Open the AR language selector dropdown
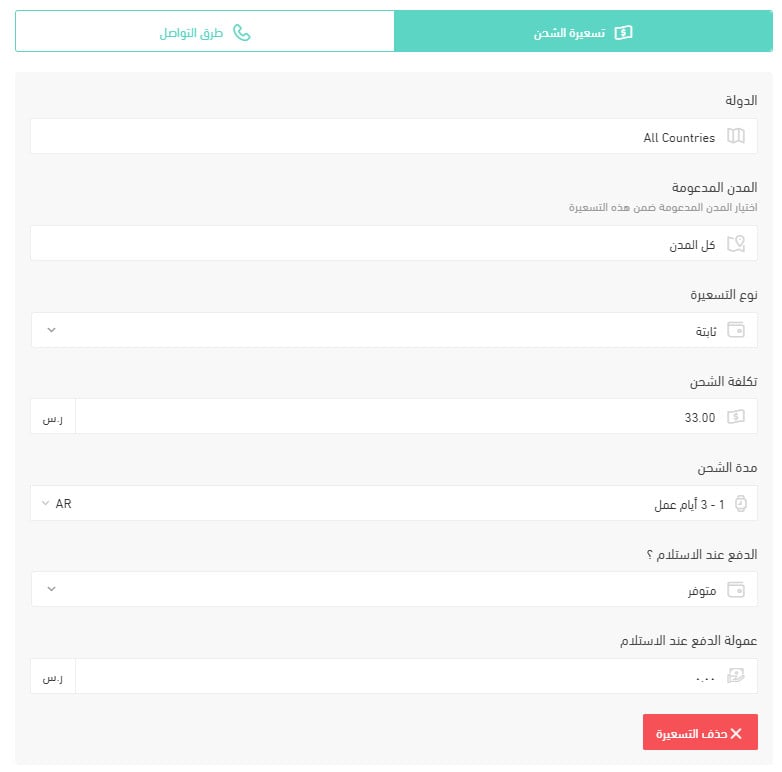782x772 pixels. coord(56,503)
